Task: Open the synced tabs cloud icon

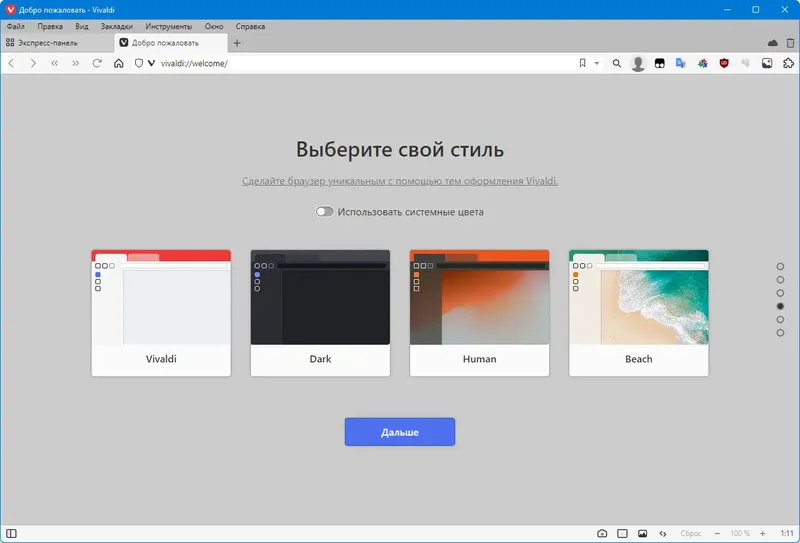Action: coord(773,43)
